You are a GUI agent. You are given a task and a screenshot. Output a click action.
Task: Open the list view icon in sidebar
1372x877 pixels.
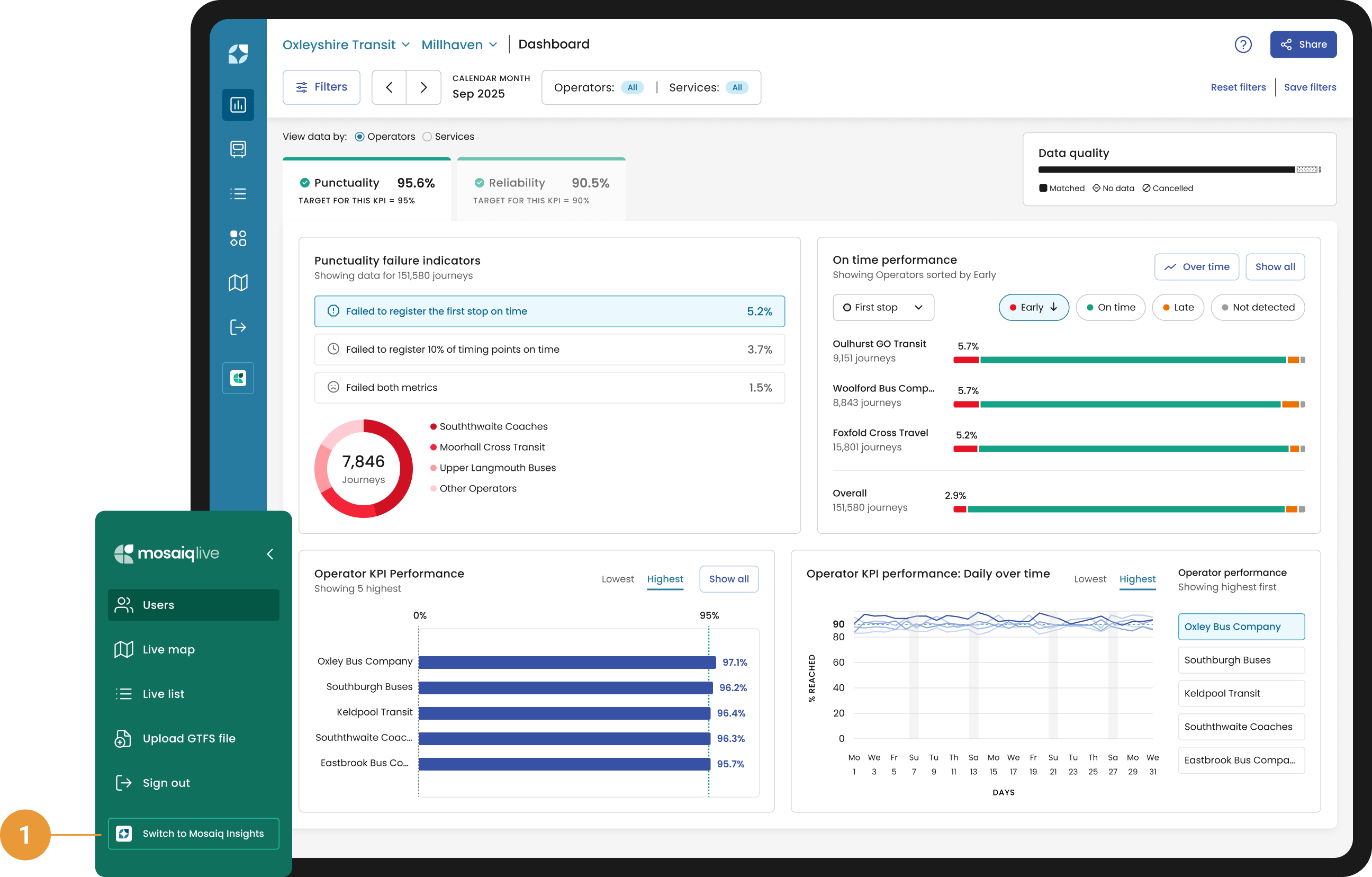(238, 194)
